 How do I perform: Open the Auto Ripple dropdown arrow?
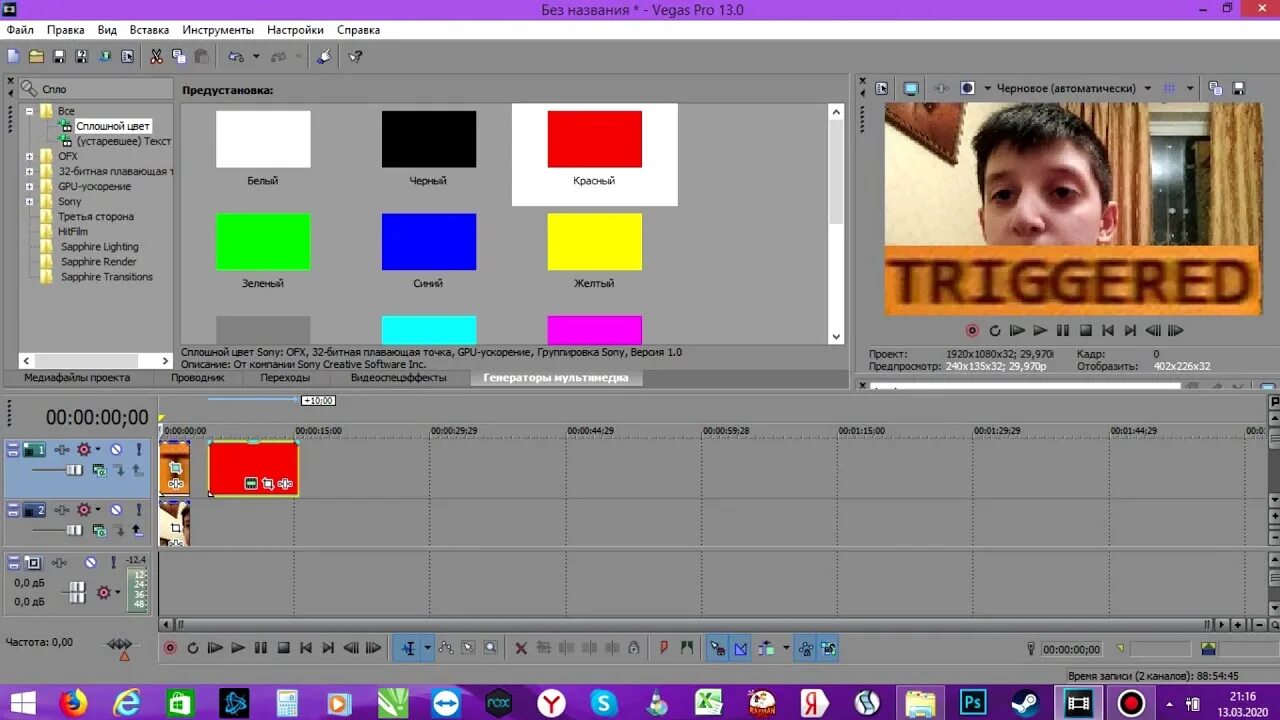(x=785, y=648)
